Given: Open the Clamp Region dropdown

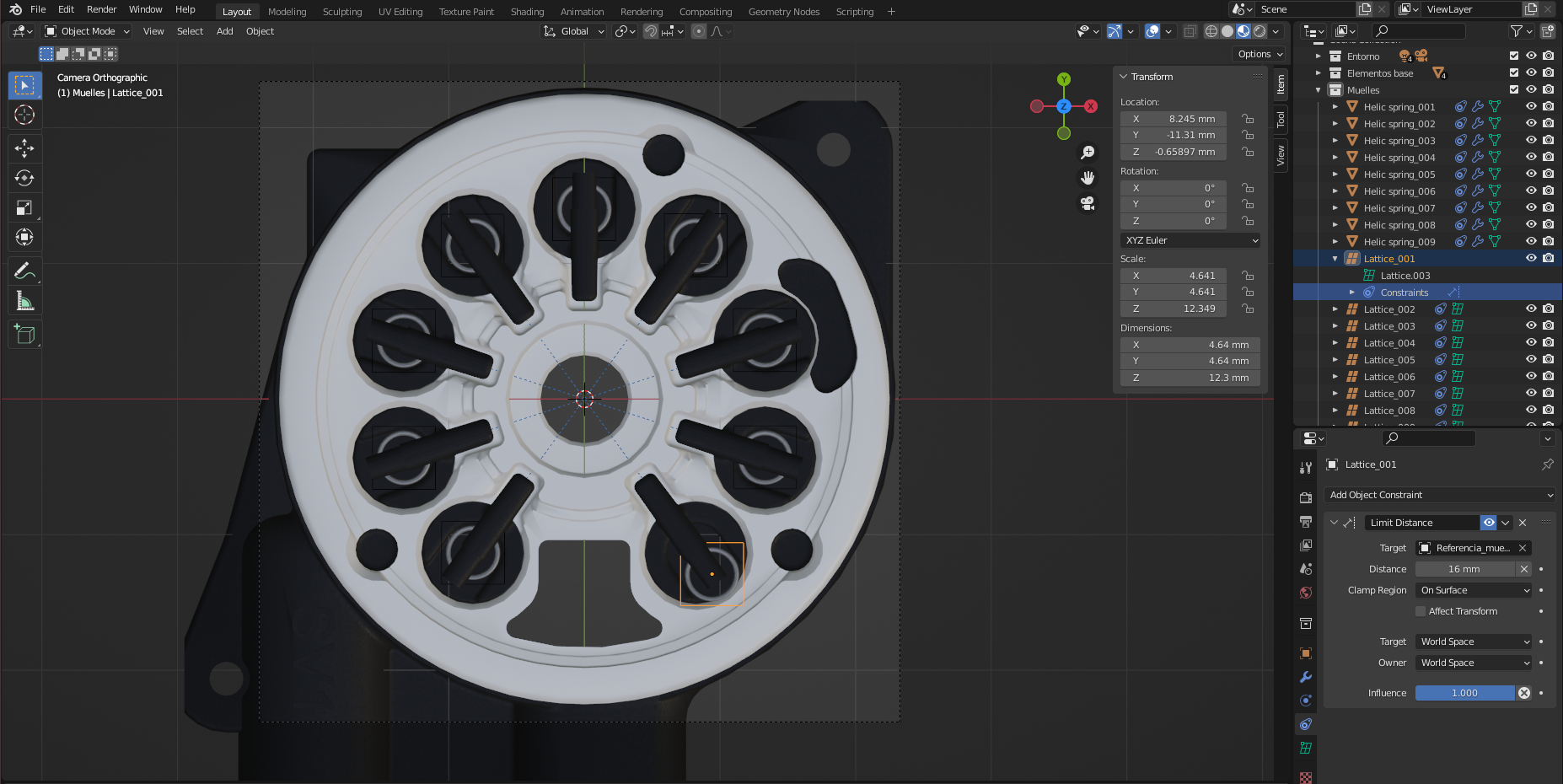Looking at the screenshot, I should coord(1474,590).
